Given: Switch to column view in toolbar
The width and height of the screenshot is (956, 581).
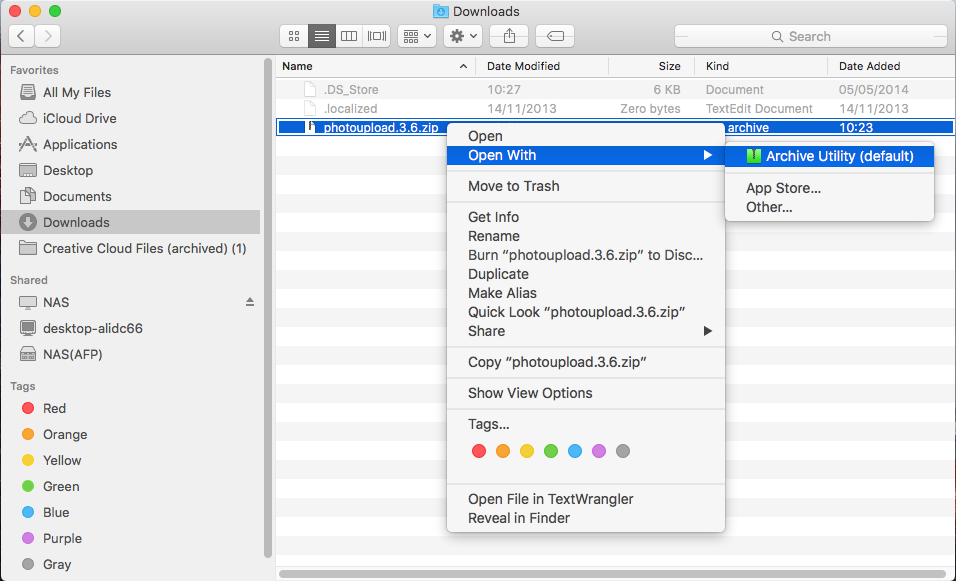Looking at the screenshot, I should [349, 36].
